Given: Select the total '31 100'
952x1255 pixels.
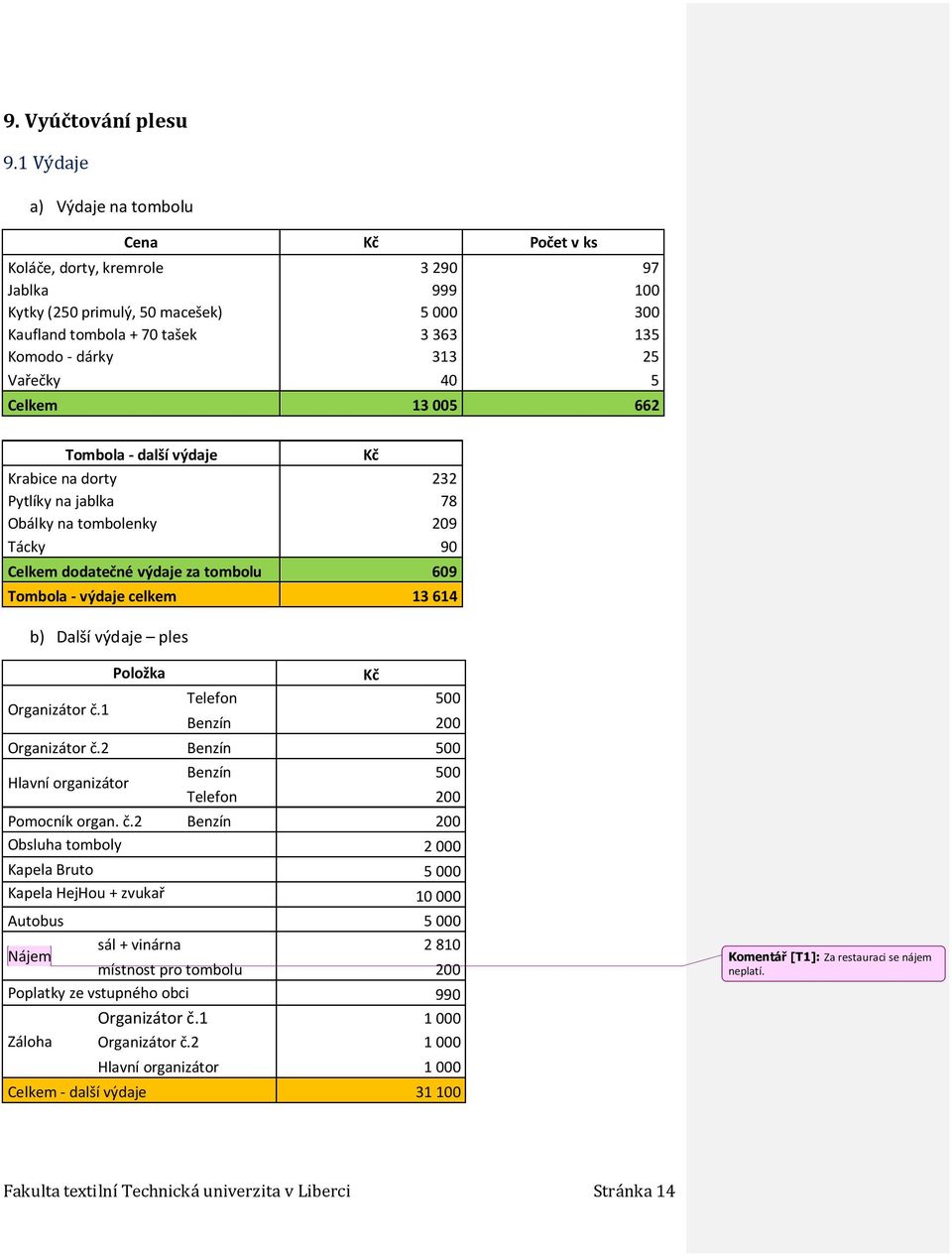Looking at the screenshot, I should pyautogui.click(x=438, y=1092).
